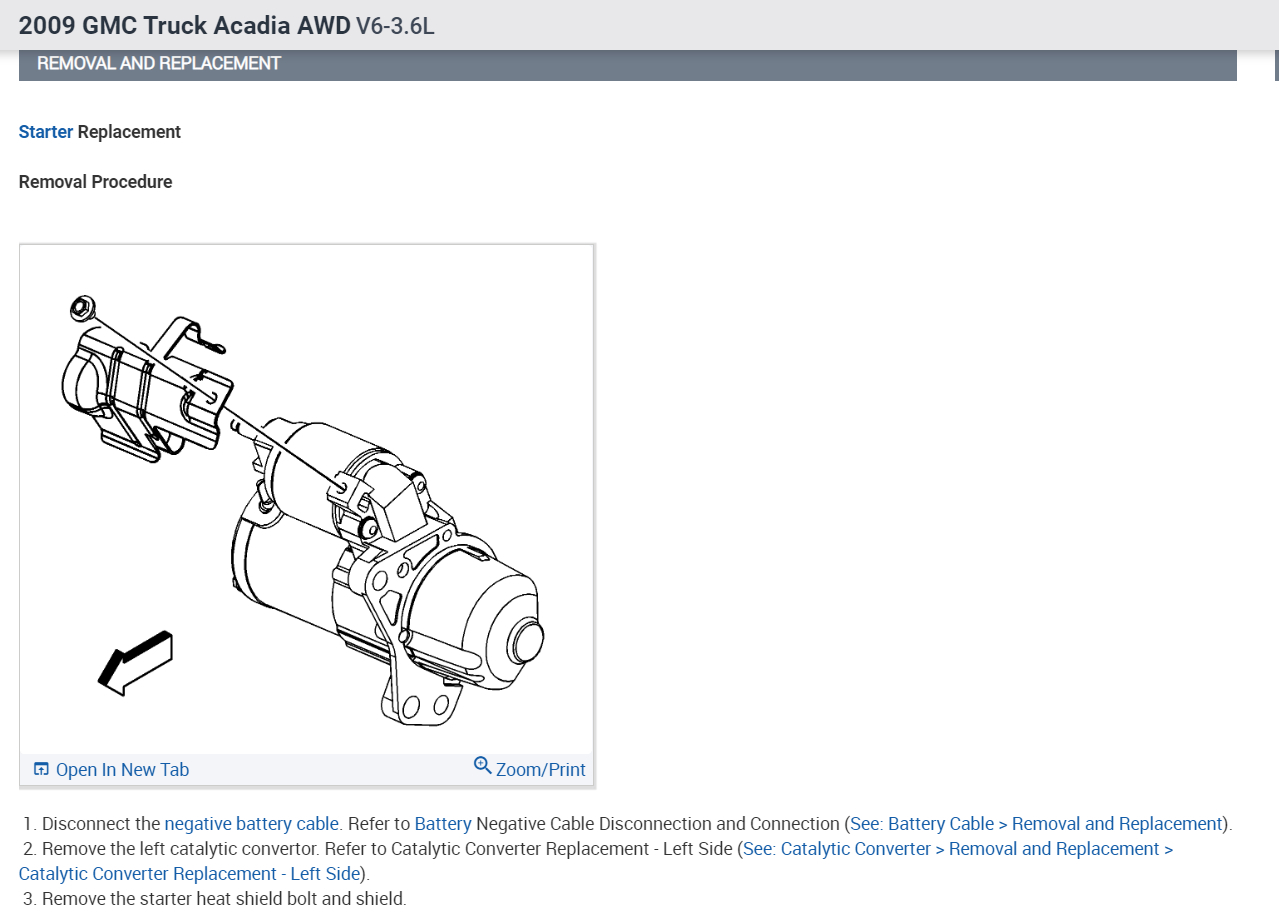This screenshot has width=1279, height=913.
Task: Open Catalytic Converter Replacement - Left Side link
Action: pyautogui.click(x=189, y=874)
